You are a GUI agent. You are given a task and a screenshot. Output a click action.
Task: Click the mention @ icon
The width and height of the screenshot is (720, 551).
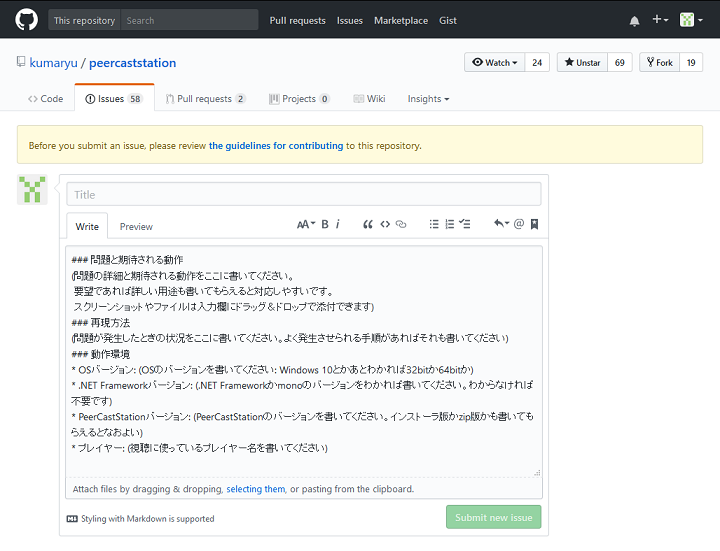(x=519, y=224)
